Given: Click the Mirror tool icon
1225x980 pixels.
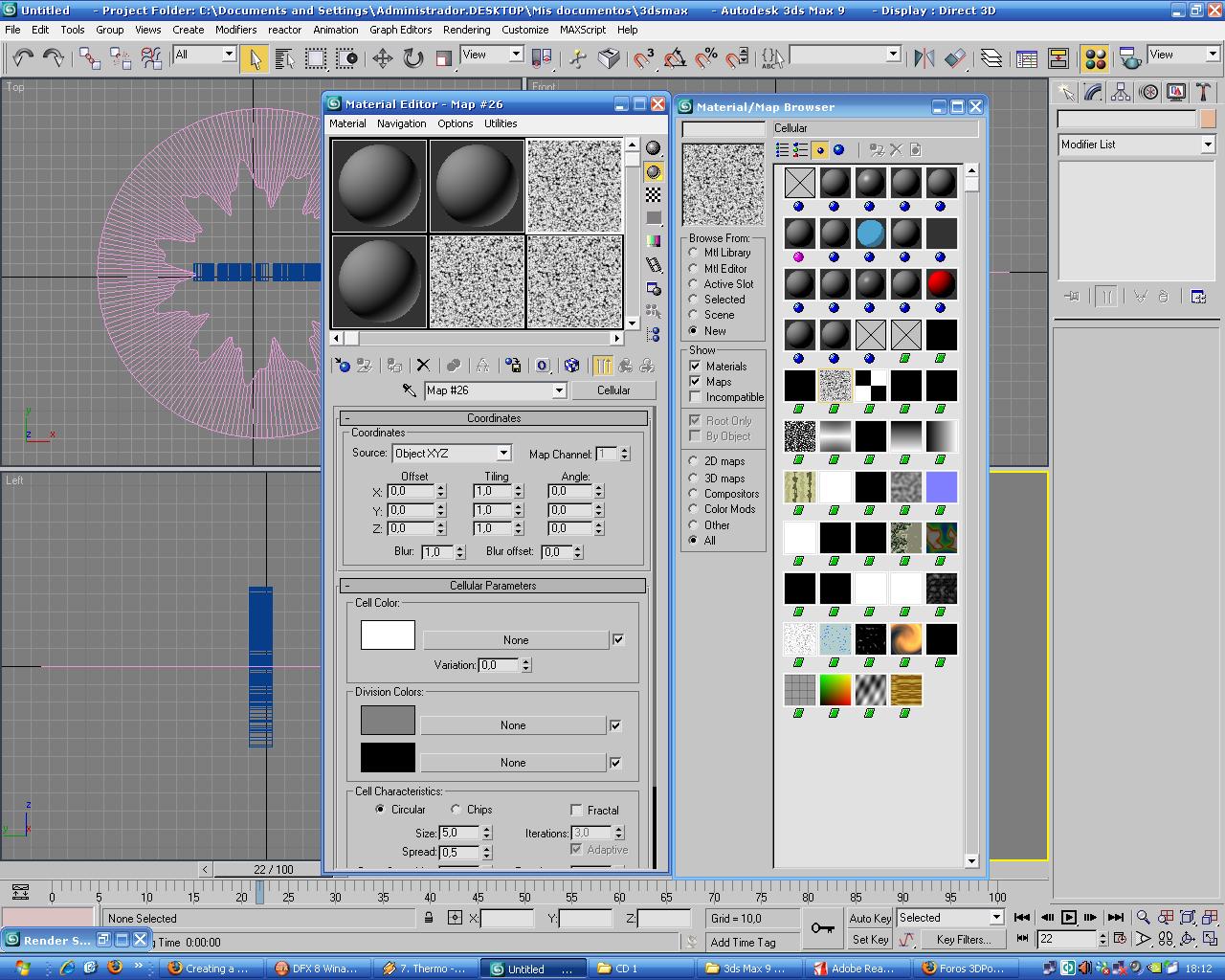Looking at the screenshot, I should 924,58.
